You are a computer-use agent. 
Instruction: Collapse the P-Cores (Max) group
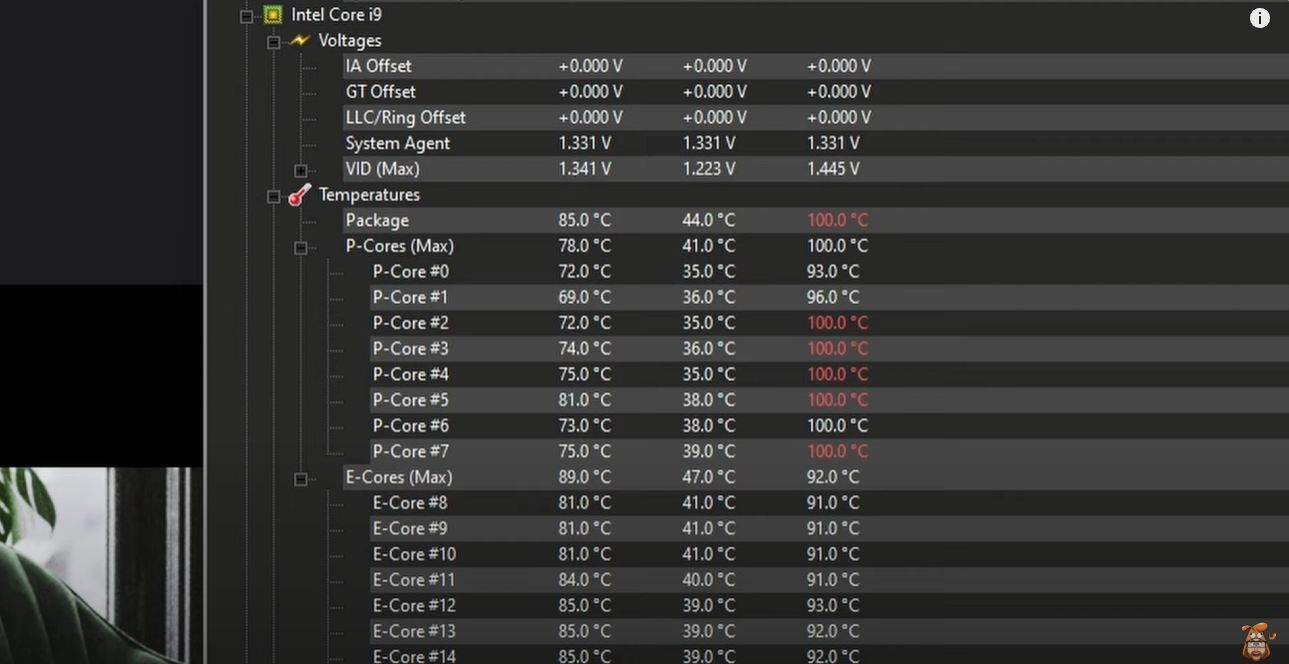(x=300, y=247)
